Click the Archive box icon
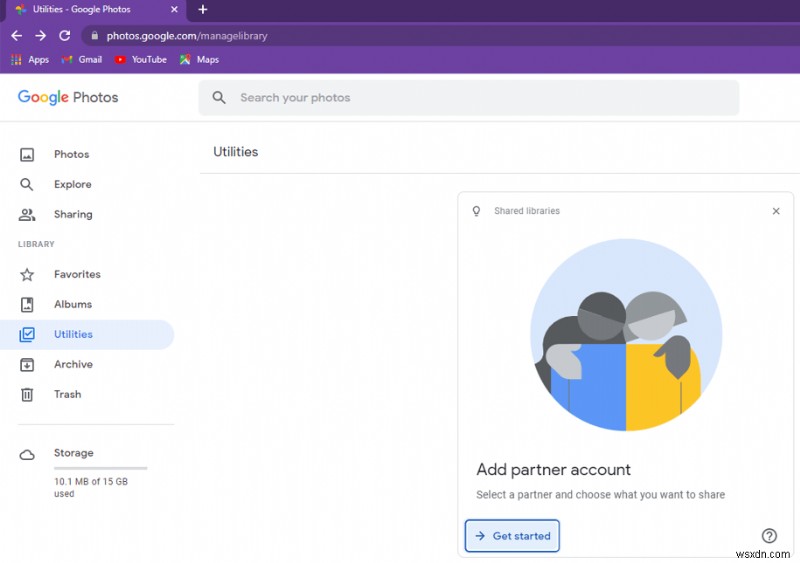Image resolution: width=800 pixels, height=563 pixels. point(27,364)
